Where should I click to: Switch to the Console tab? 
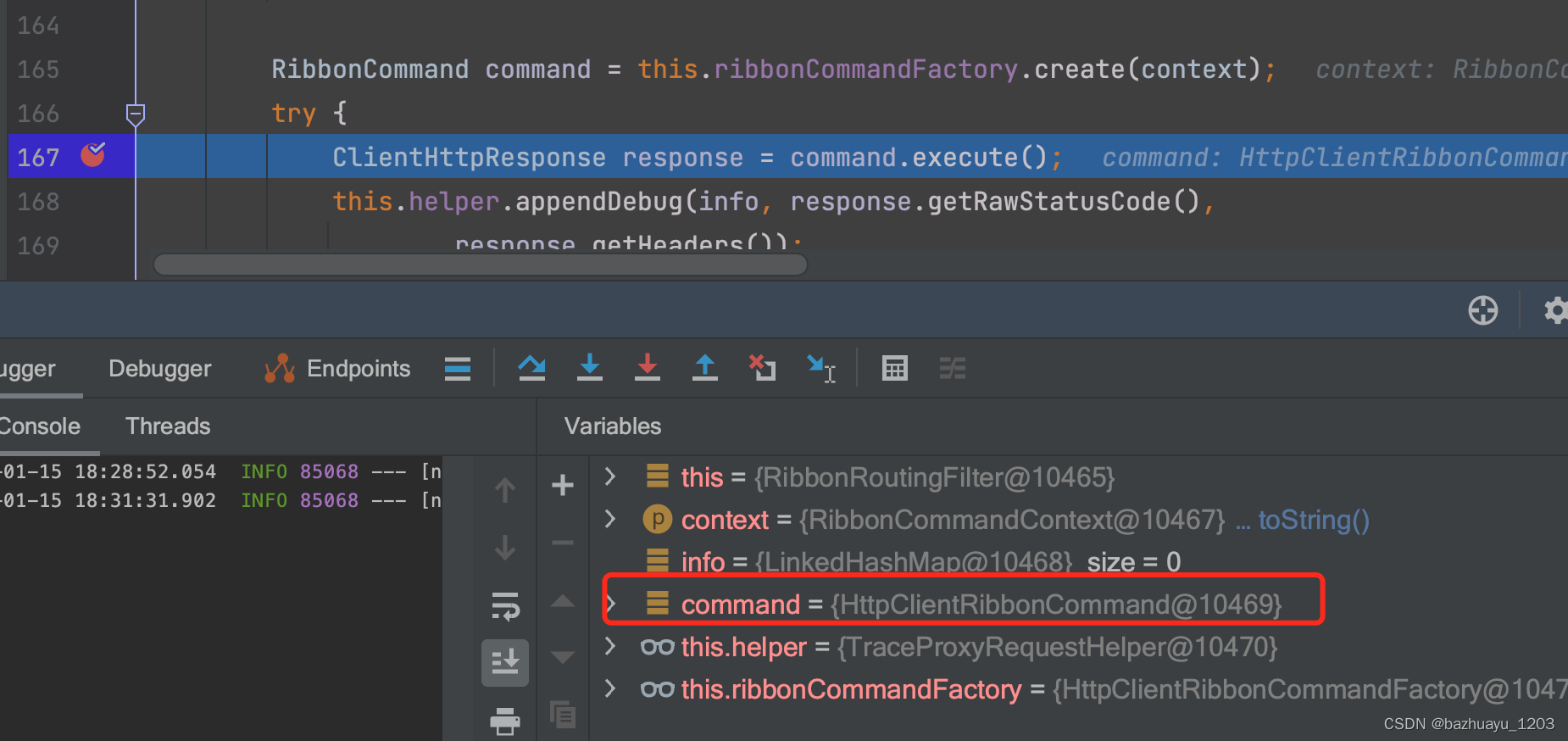(39, 426)
